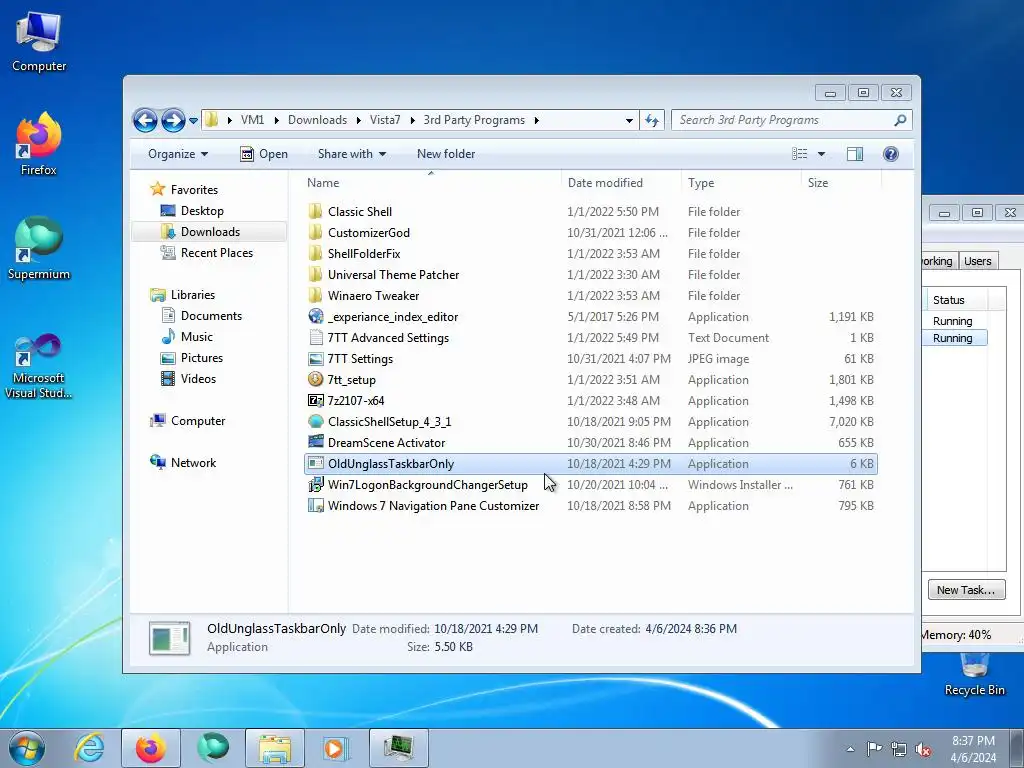
Task: Click the VM1 breadcrumb in address bar
Action: [252, 120]
